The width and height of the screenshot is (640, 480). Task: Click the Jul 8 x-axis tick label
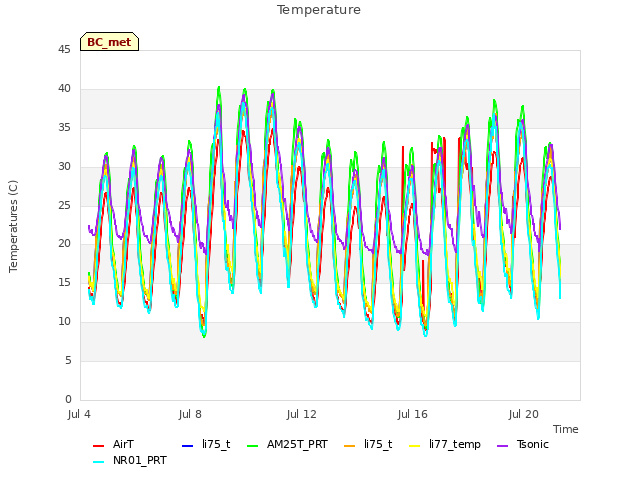click(x=190, y=414)
